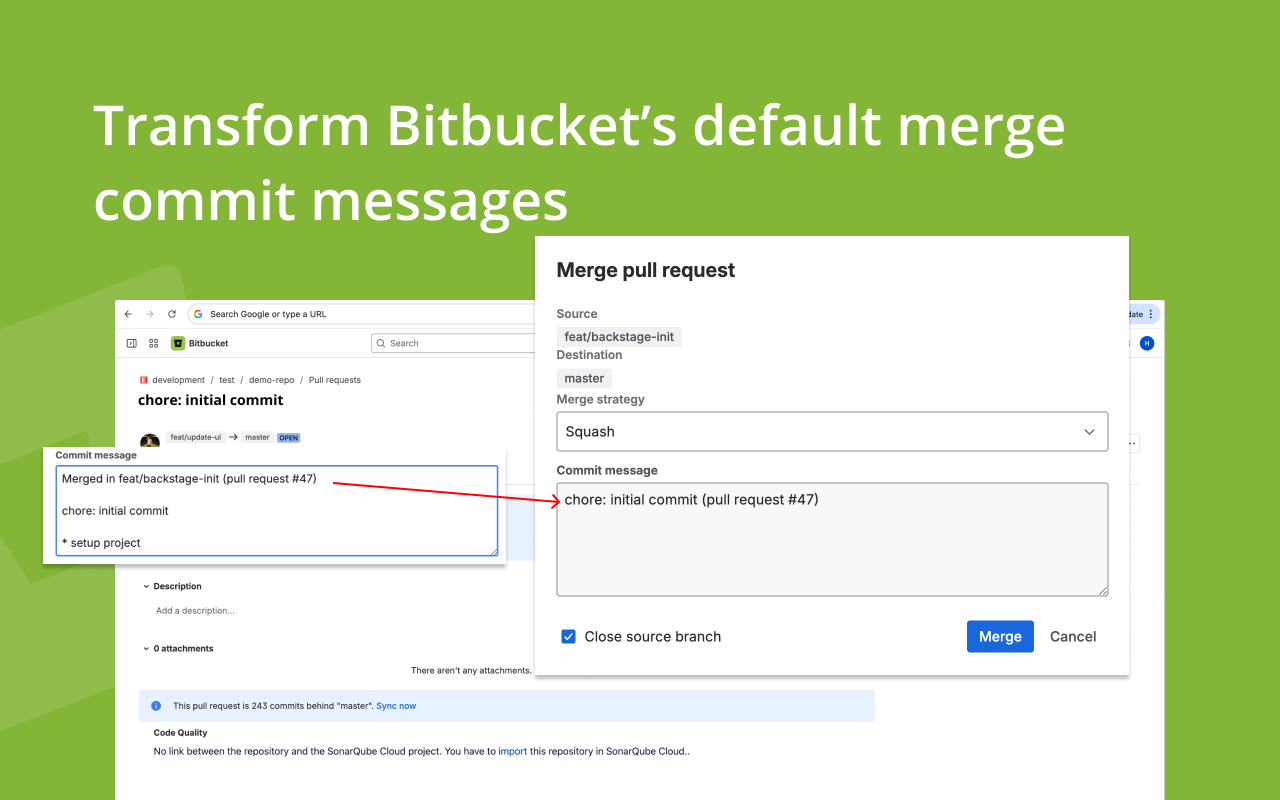
Task: Reload the page with the refresh icon
Action: point(171,313)
